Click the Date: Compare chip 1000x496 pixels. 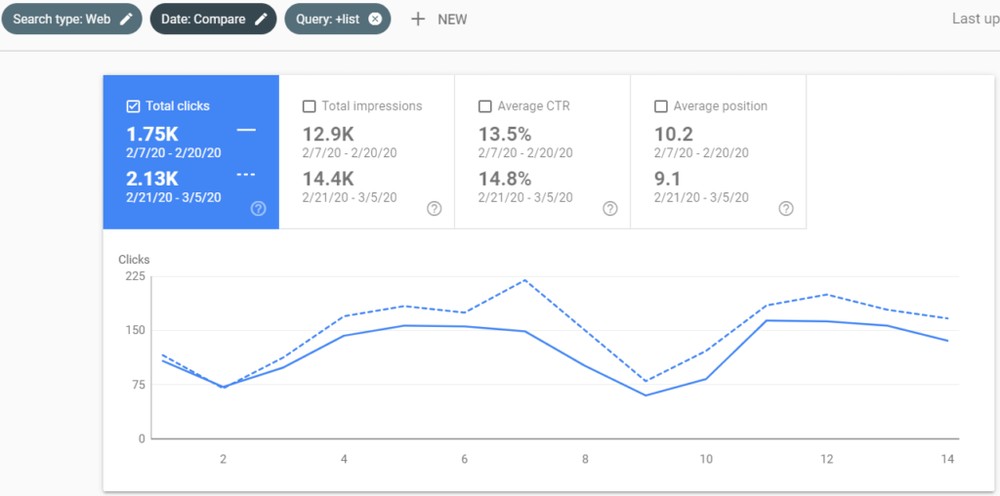point(213,18)
